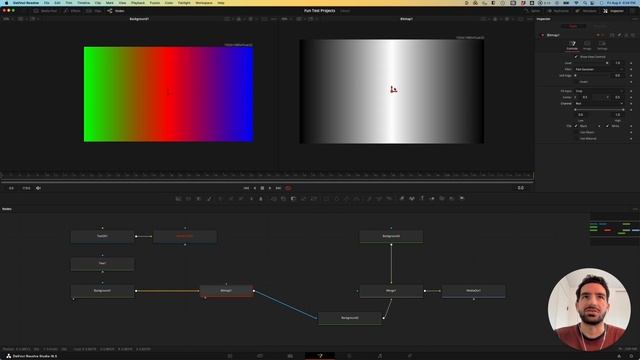
Task: Add a Blur node from the toolbar
Action: pos(261,198)
